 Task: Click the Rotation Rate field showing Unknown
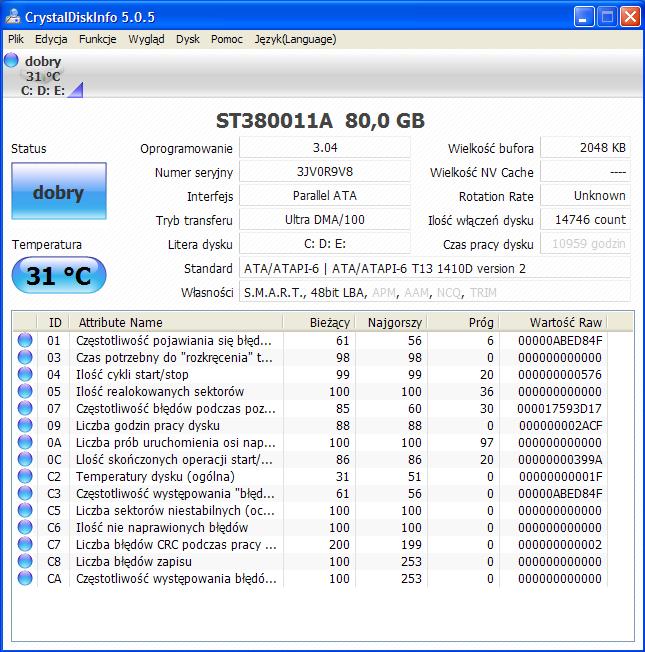point(585,196)
